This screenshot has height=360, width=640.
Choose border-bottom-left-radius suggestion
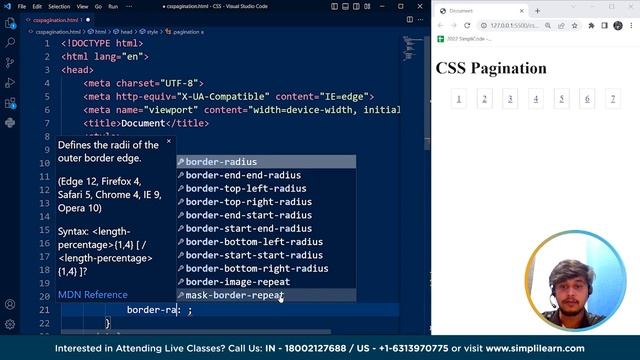[x=266, y=242]
